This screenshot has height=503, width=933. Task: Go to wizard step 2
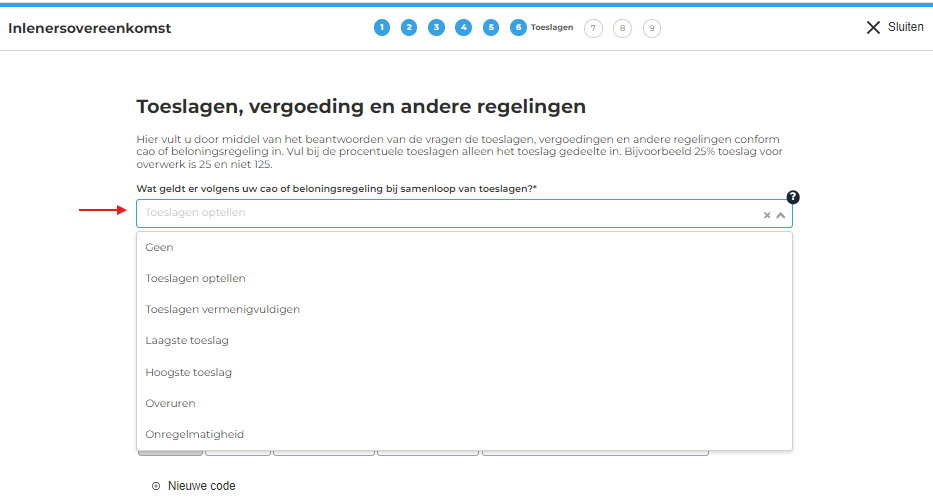pos(409,28)
